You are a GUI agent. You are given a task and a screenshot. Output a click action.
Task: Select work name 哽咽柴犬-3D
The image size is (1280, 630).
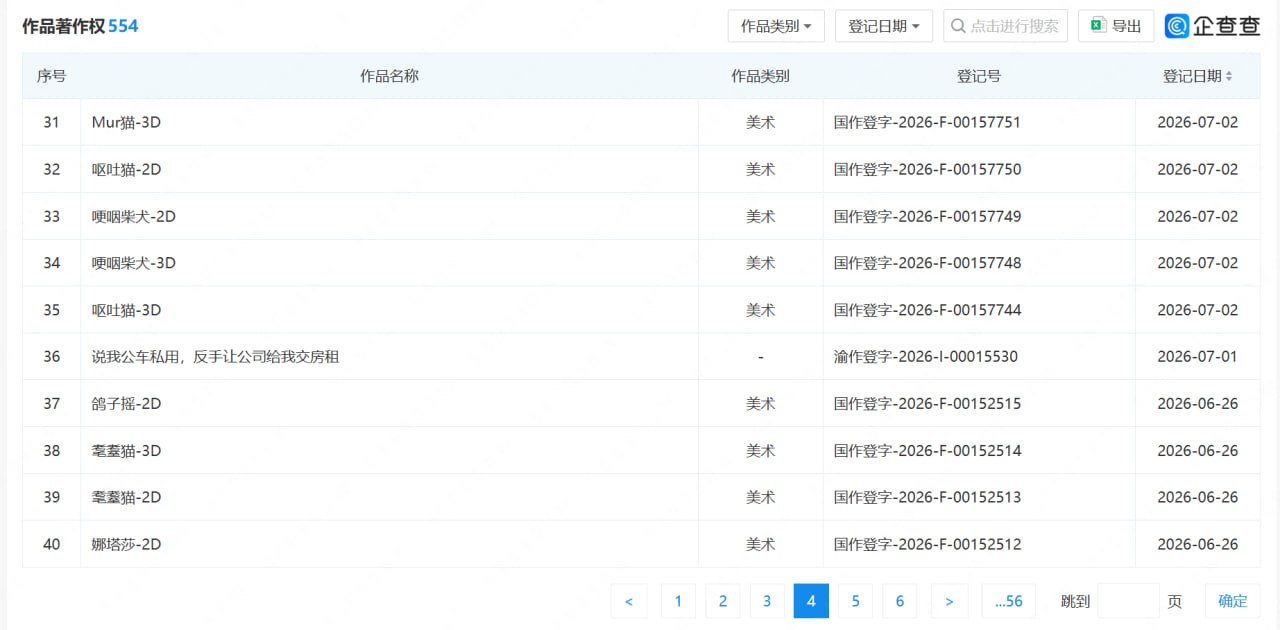click(134, 263)
